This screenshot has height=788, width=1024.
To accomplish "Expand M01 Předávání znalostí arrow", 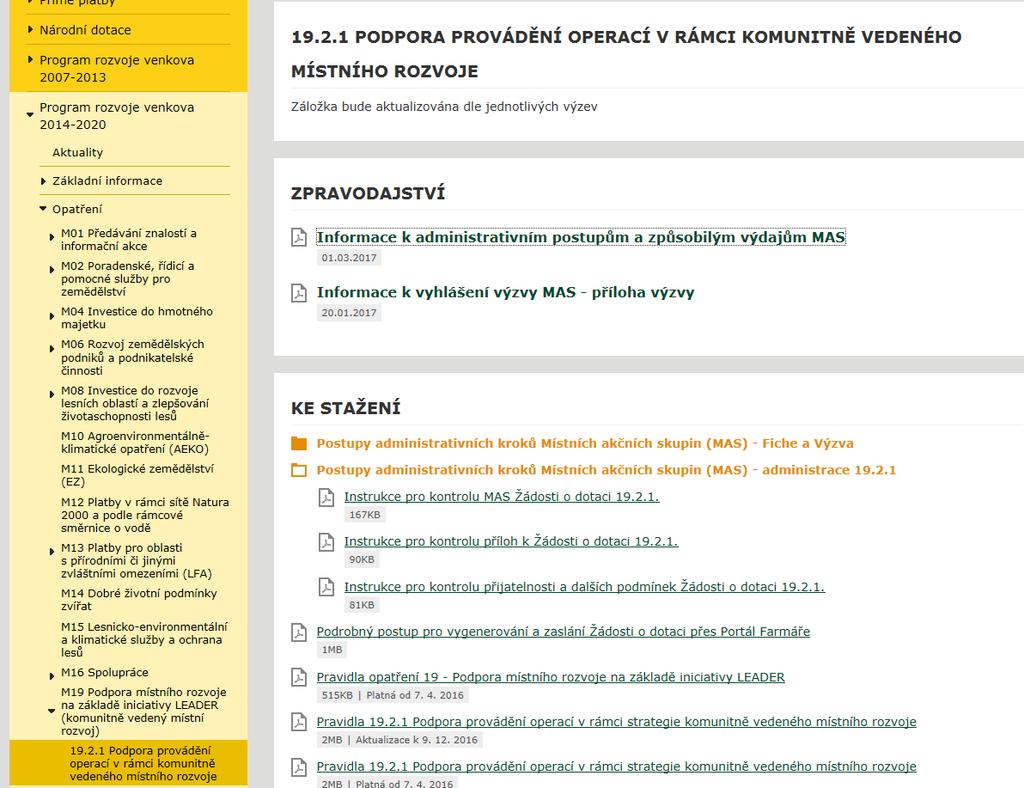I will point(52,238).
